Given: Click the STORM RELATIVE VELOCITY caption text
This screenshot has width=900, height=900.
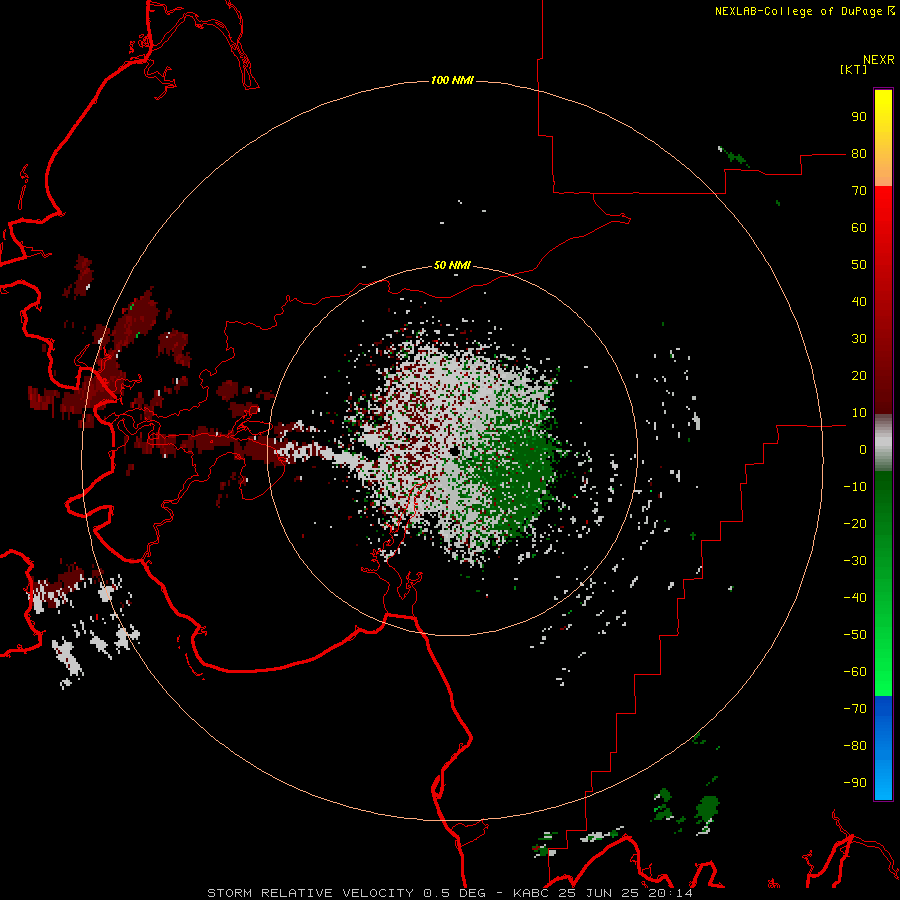Looking at the screenshot, I should pos(311,893).
